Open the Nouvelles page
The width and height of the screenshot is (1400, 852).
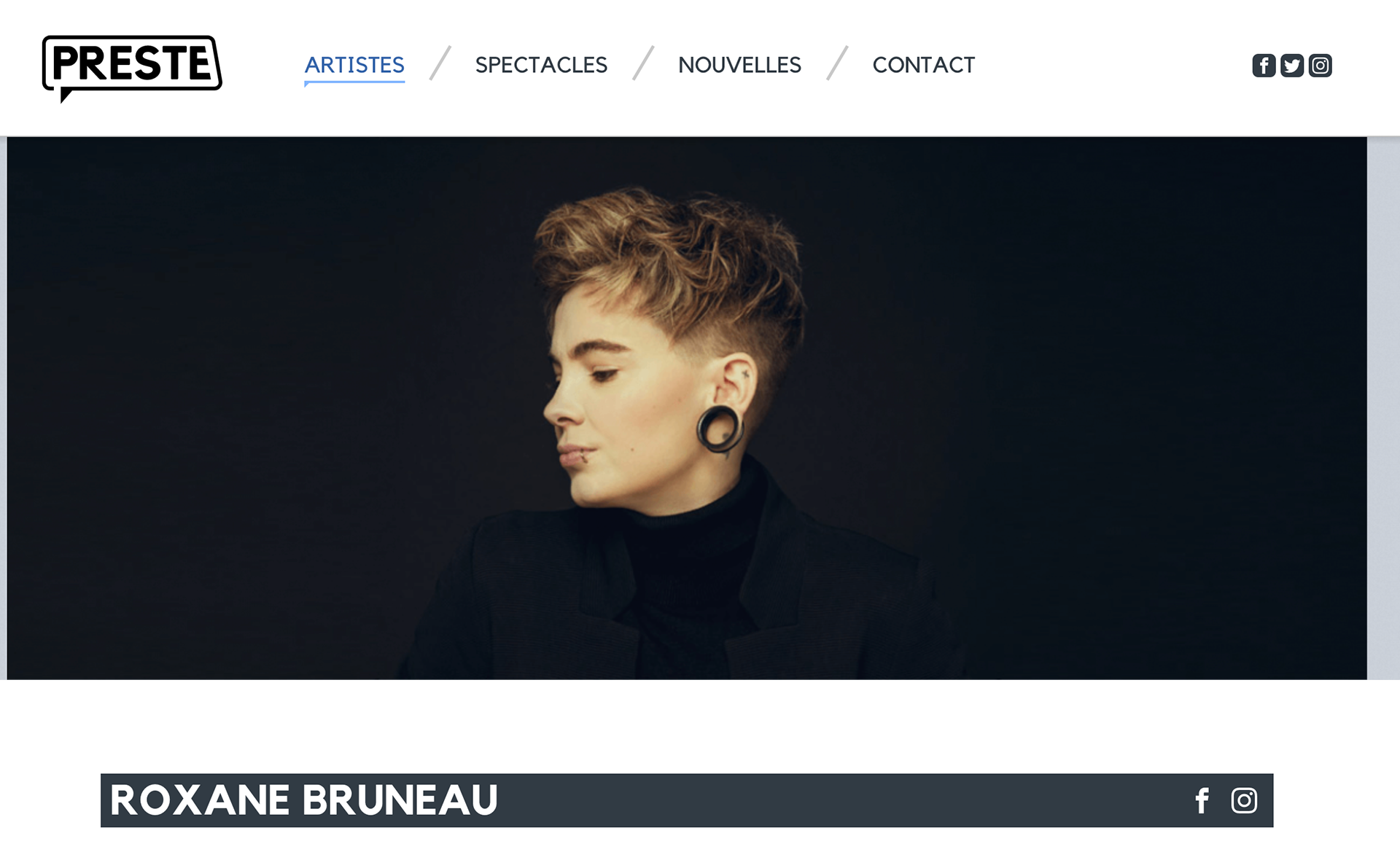click(739, 65)
